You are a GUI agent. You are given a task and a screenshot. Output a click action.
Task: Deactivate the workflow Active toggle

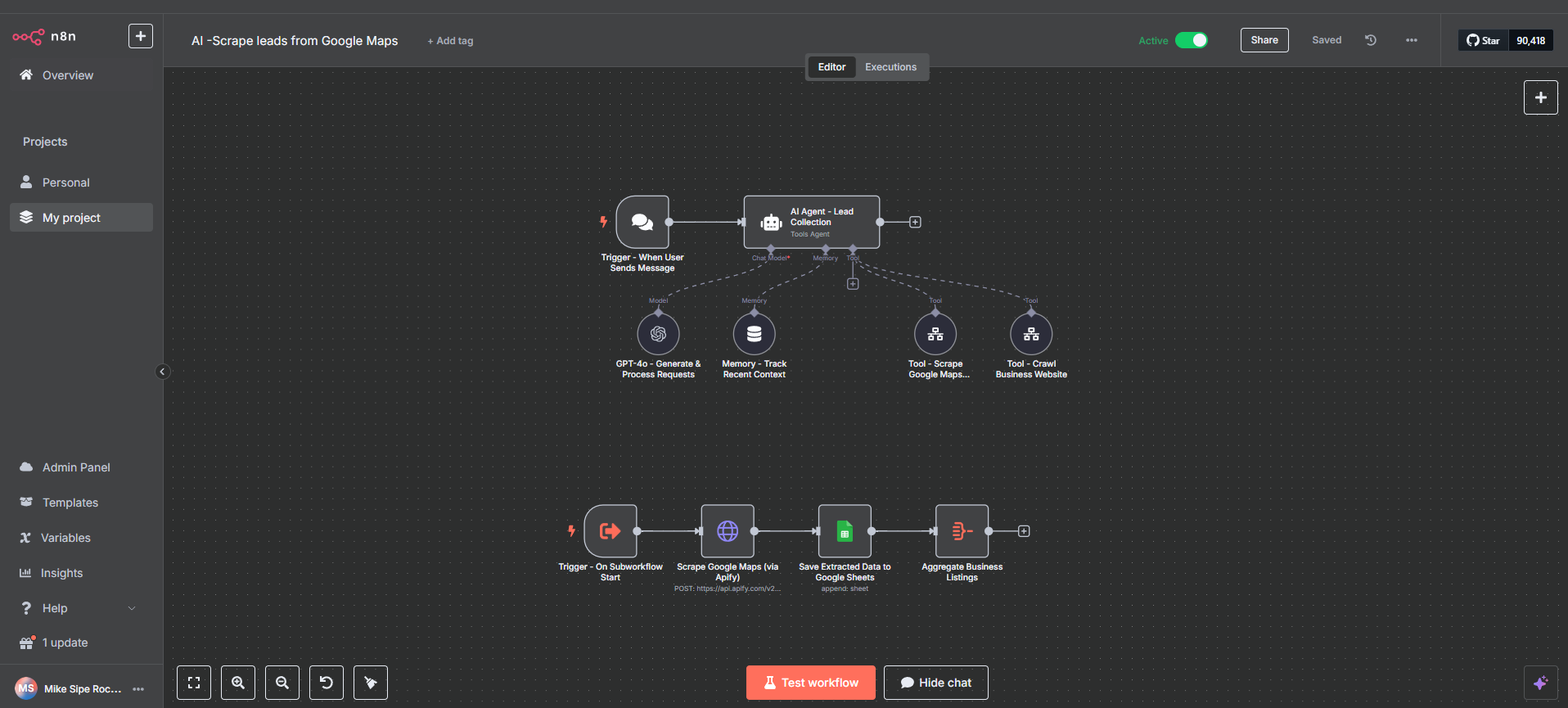[1191, 40]
